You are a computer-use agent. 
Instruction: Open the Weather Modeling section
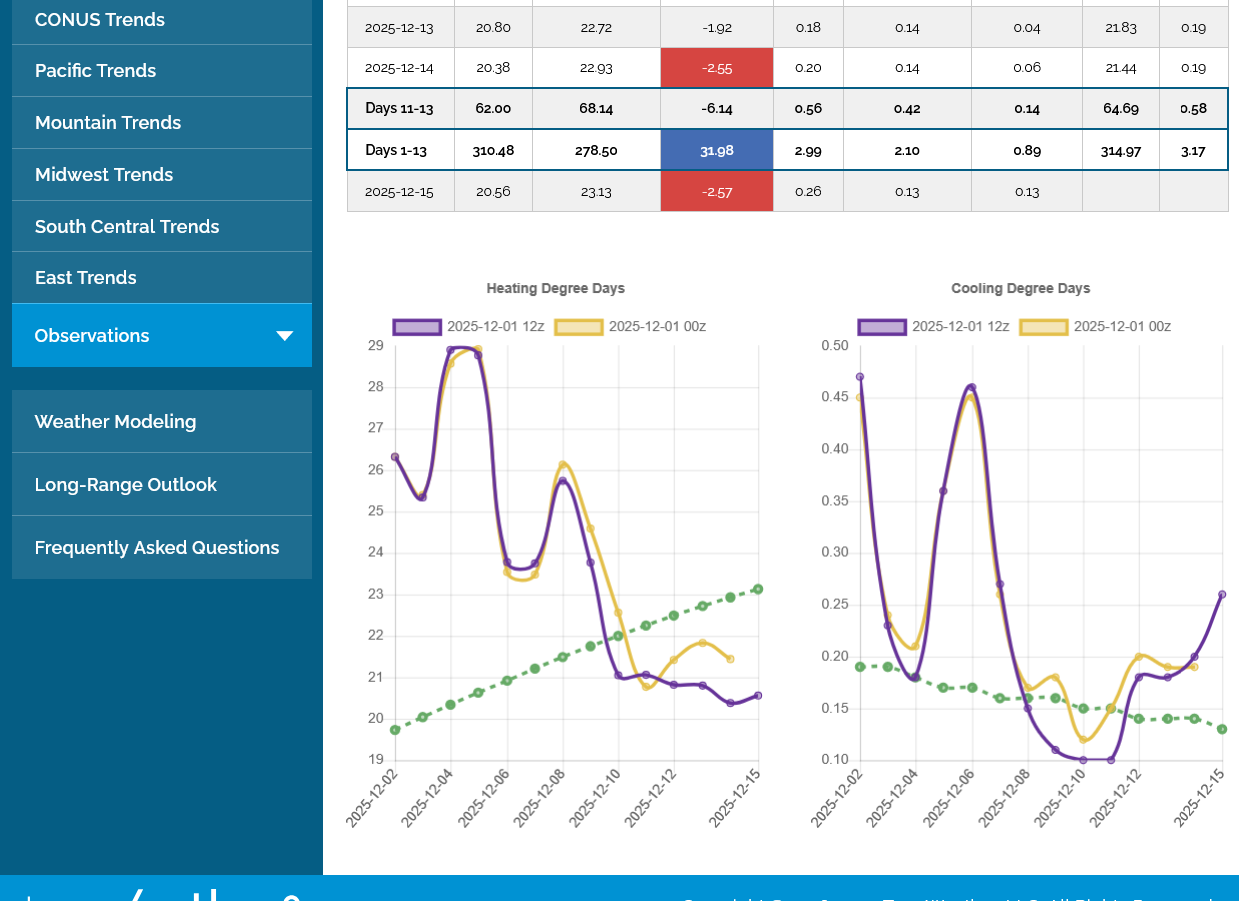click(116, 422)
